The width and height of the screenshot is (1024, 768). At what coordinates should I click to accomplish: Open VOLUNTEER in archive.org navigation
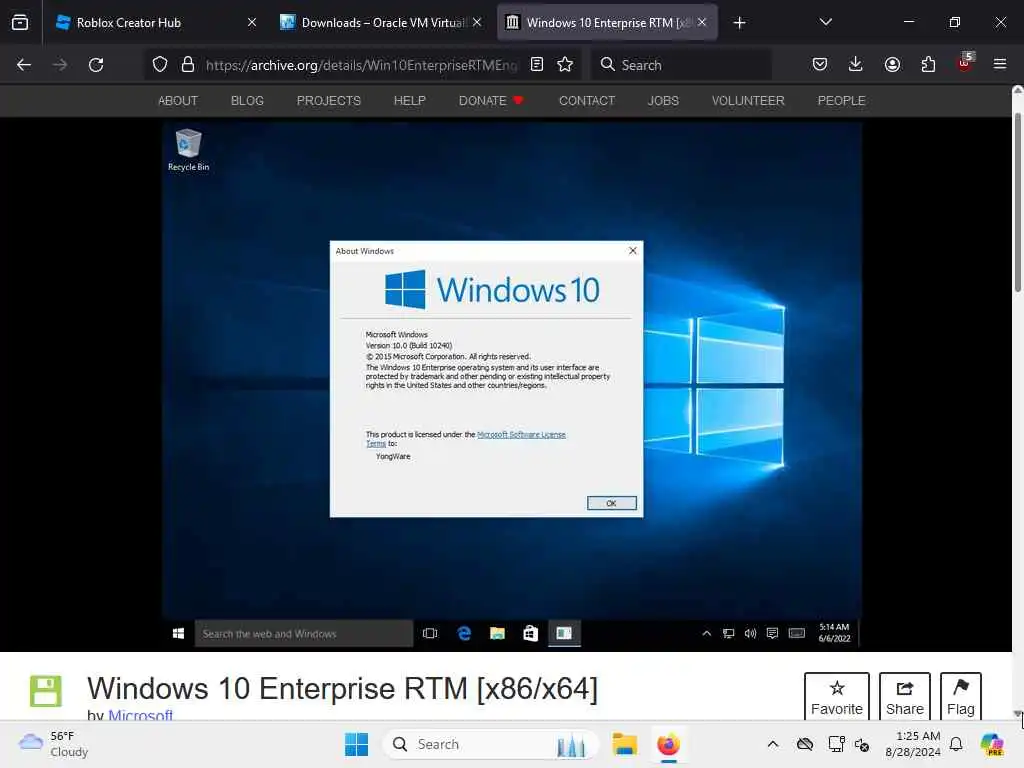(748, 101)
